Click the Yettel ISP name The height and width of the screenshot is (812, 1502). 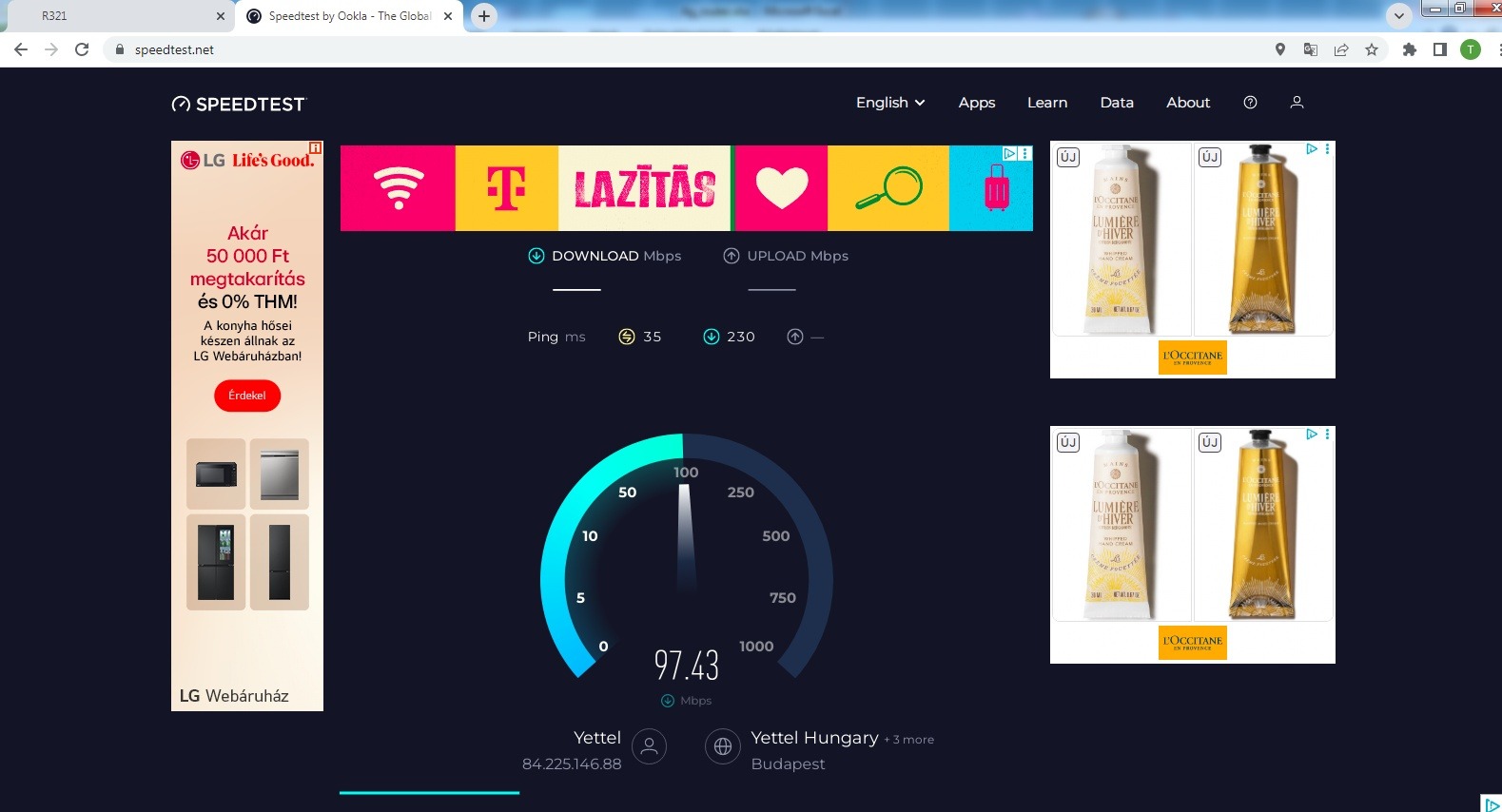(597, 738)
